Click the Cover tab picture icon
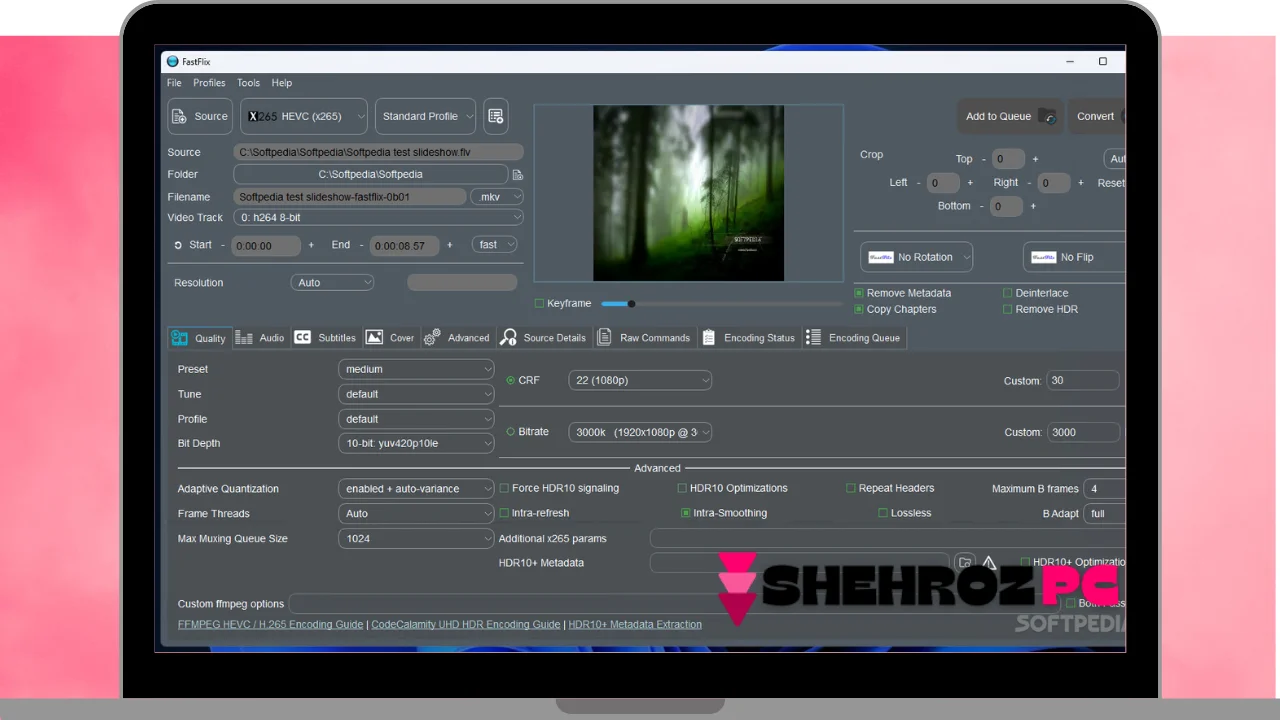The height and width of the screenshot is (720, 1280). pyautogui.click(x=375, y=338)
